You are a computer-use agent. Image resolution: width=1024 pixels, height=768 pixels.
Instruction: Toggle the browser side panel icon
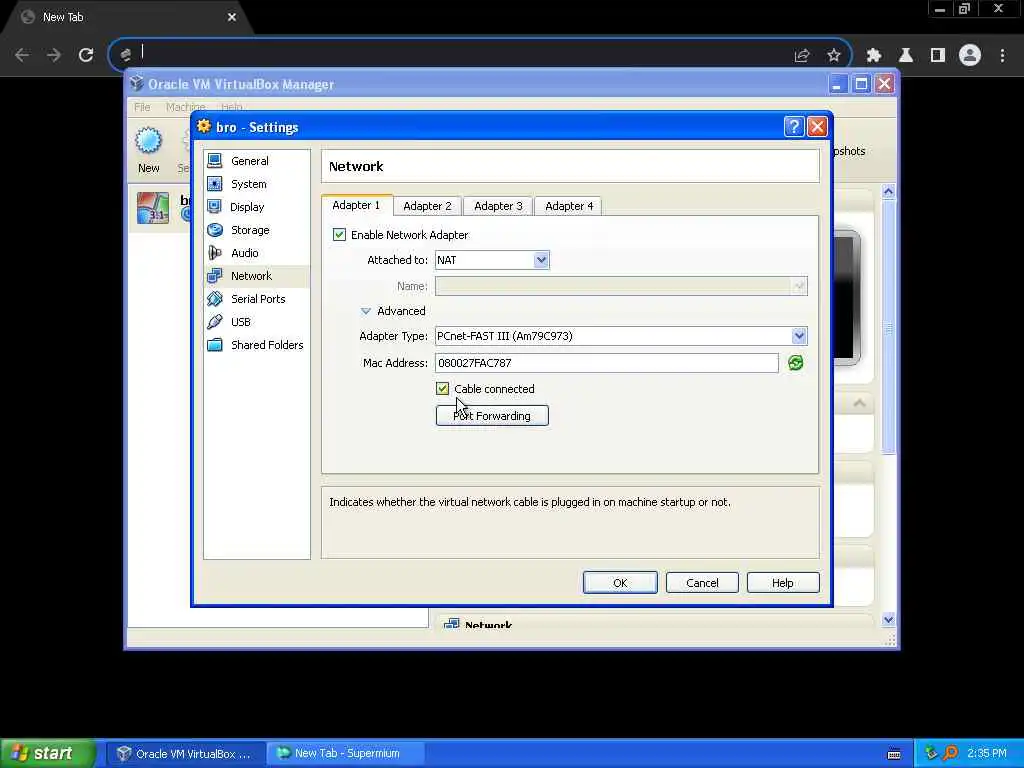click(938, 56)
